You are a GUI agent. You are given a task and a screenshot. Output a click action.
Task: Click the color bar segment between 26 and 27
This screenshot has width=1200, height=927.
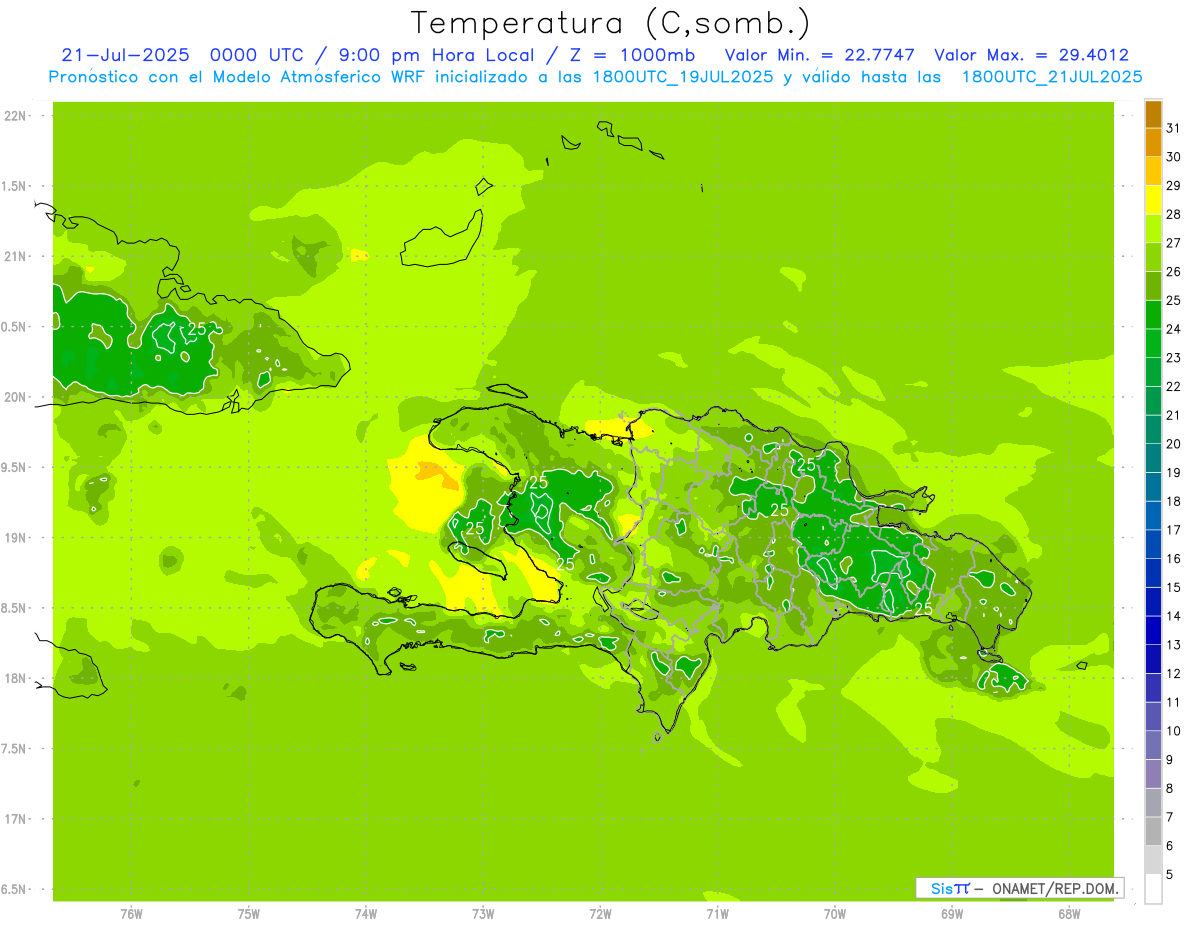point(1153,257)
